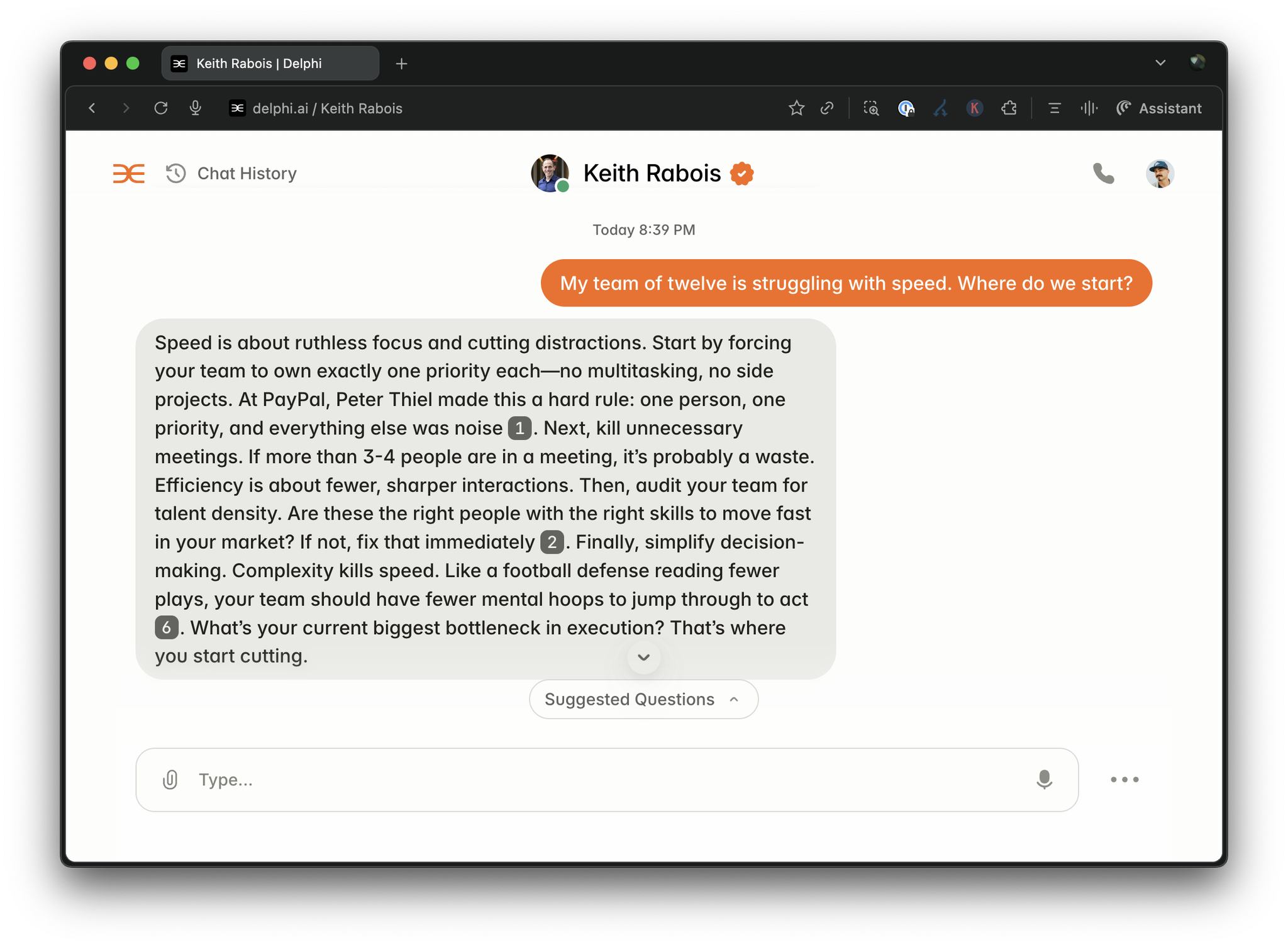Collapse the Suggested Questions chevron
This screenshot has height=947, width=1288.
(x=734, y=699)
